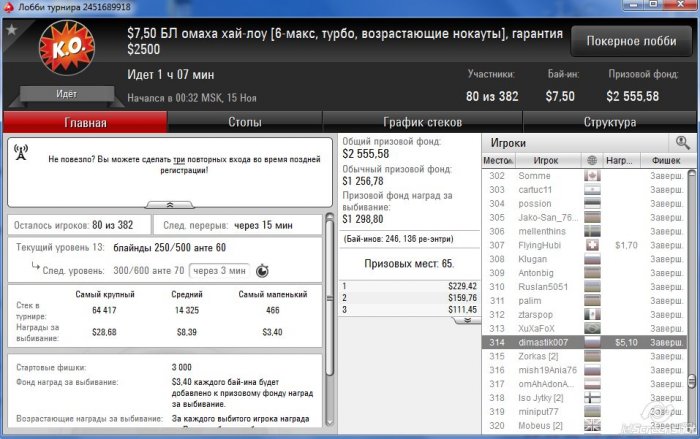Switch to the Главная tab
Image resolution: width=700 pixels, height=439 pixels.
[x=85, y=122]
